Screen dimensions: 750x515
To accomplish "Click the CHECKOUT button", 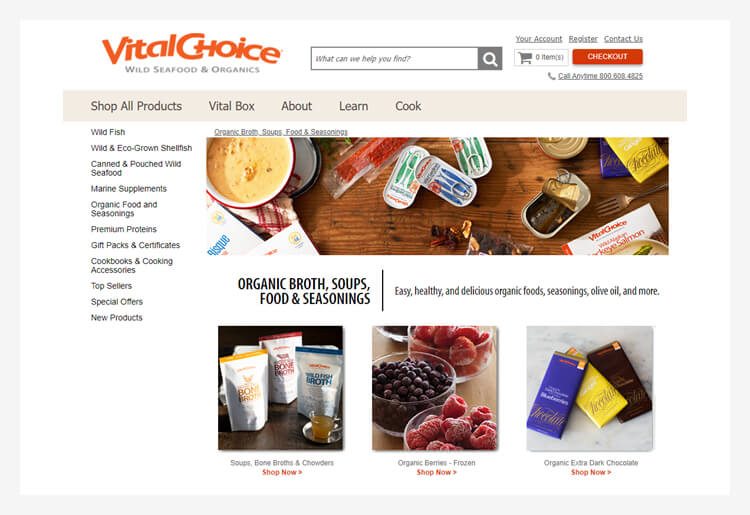I will pyautogui.click(x=607, y=56).
